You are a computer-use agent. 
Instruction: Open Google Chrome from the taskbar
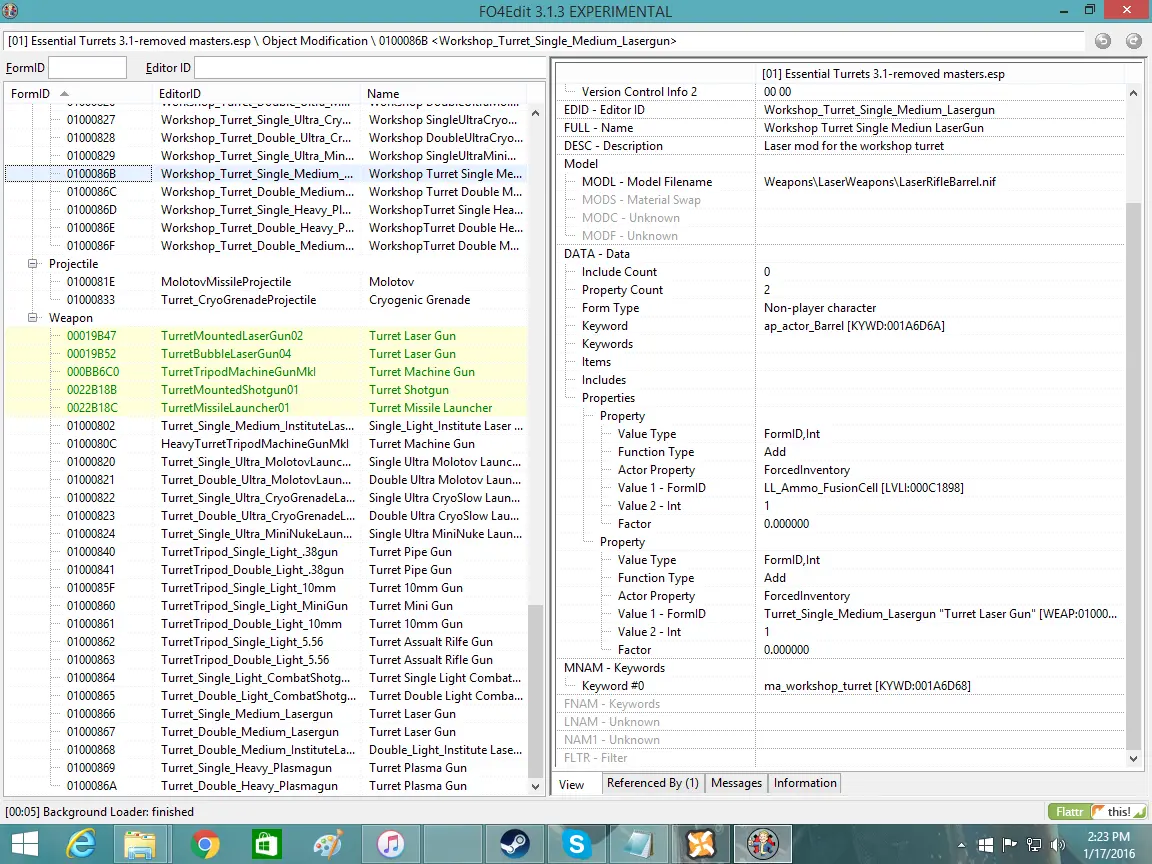coord(205,844)
